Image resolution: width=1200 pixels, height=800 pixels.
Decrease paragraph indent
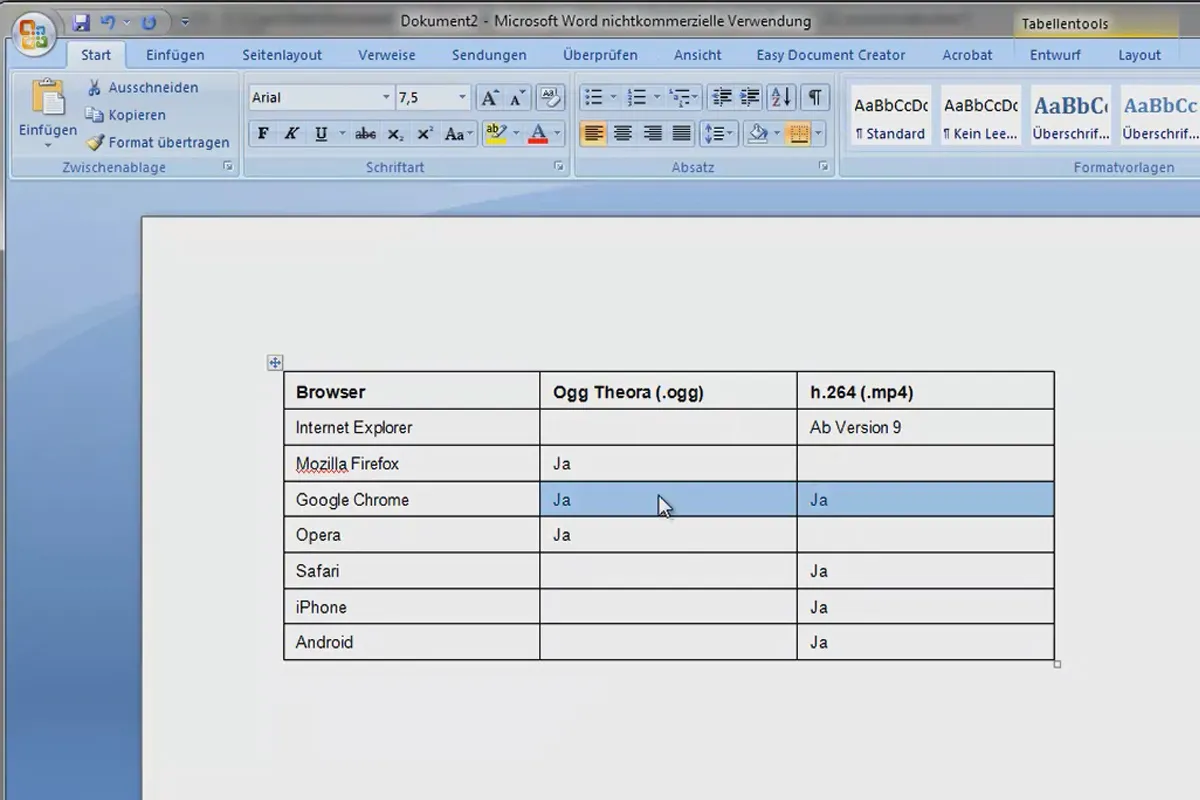[x=720, y=98]
